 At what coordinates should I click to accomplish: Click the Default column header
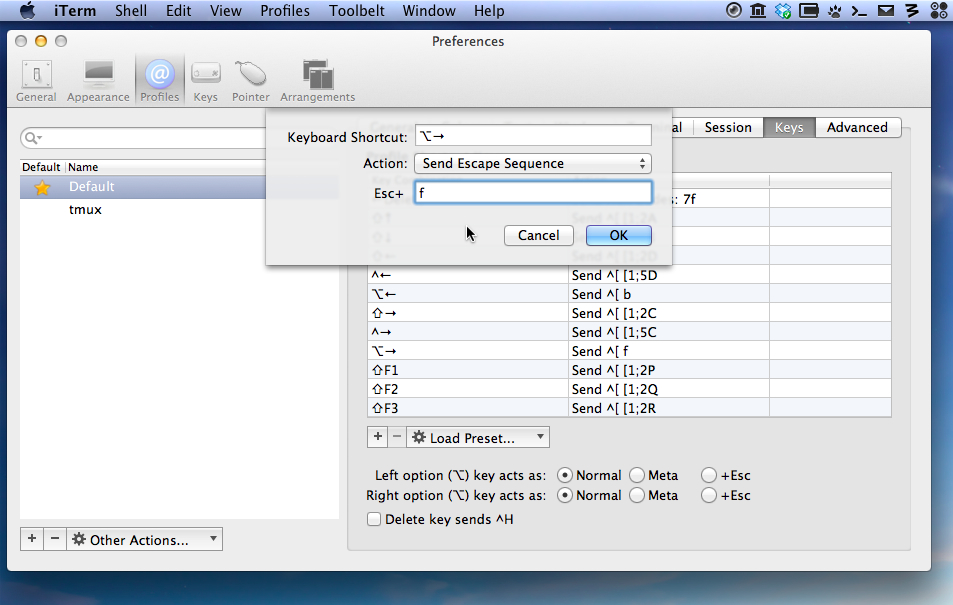pos(41,167)
